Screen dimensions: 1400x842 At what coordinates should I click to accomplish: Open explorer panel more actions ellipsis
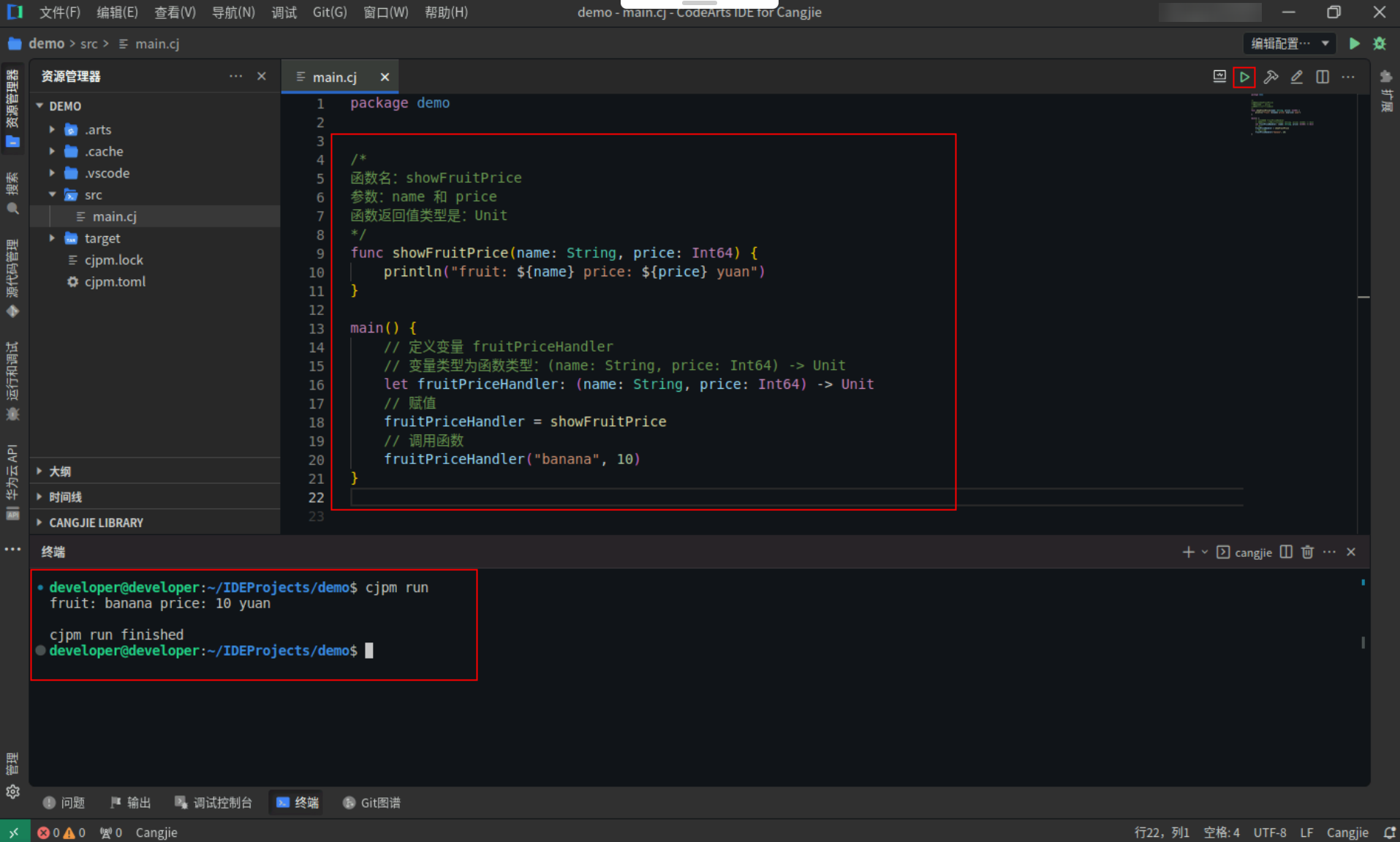click(x=235, y=76)
